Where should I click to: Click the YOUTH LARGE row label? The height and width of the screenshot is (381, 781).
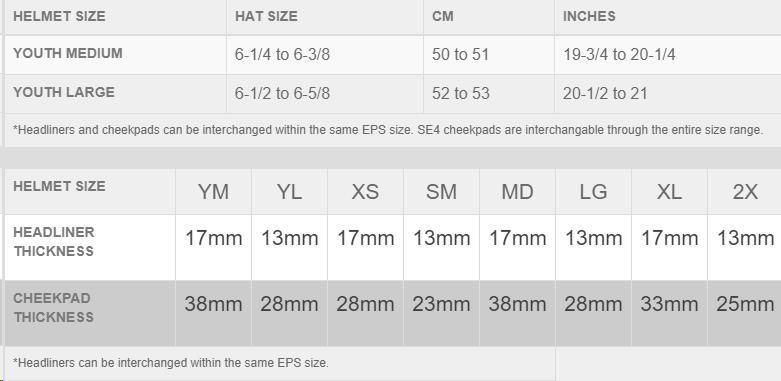pos(64,93)
